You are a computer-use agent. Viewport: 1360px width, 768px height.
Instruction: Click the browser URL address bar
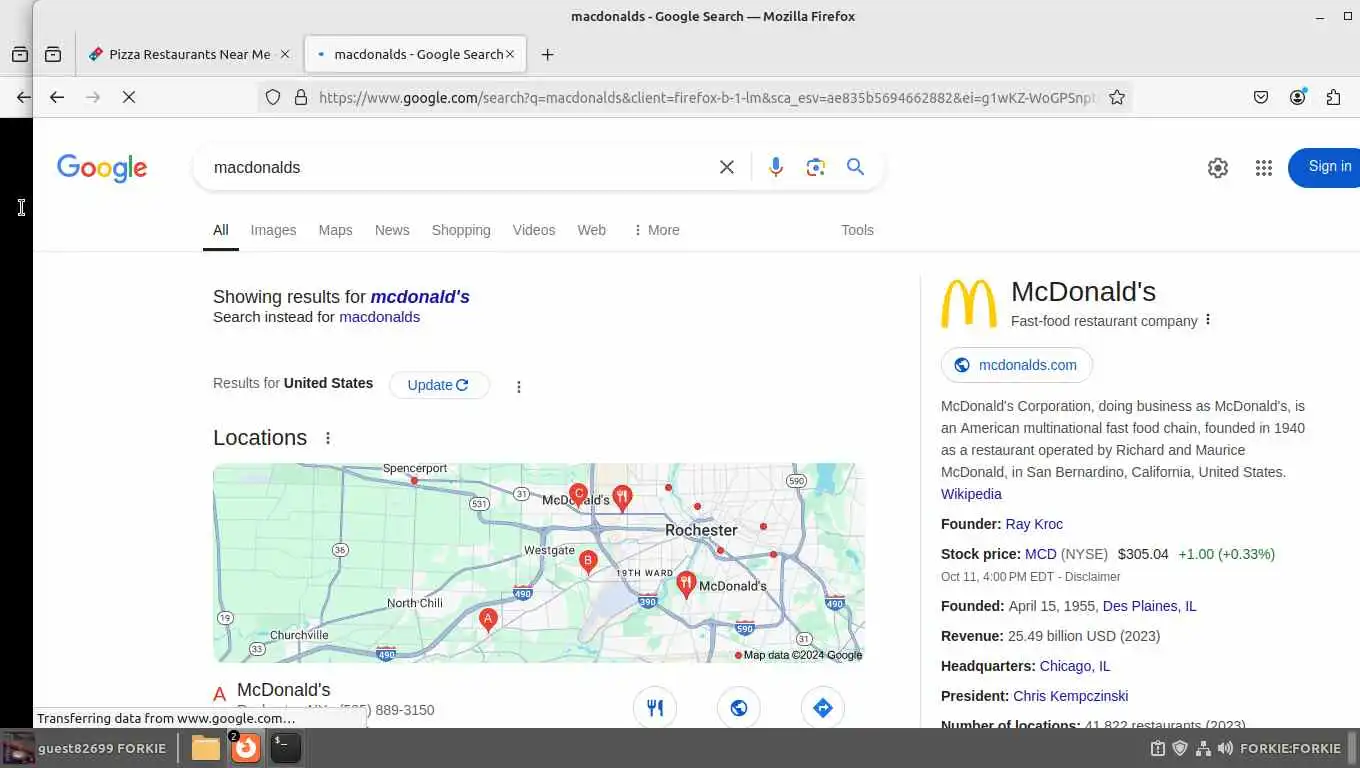(708, 97)
